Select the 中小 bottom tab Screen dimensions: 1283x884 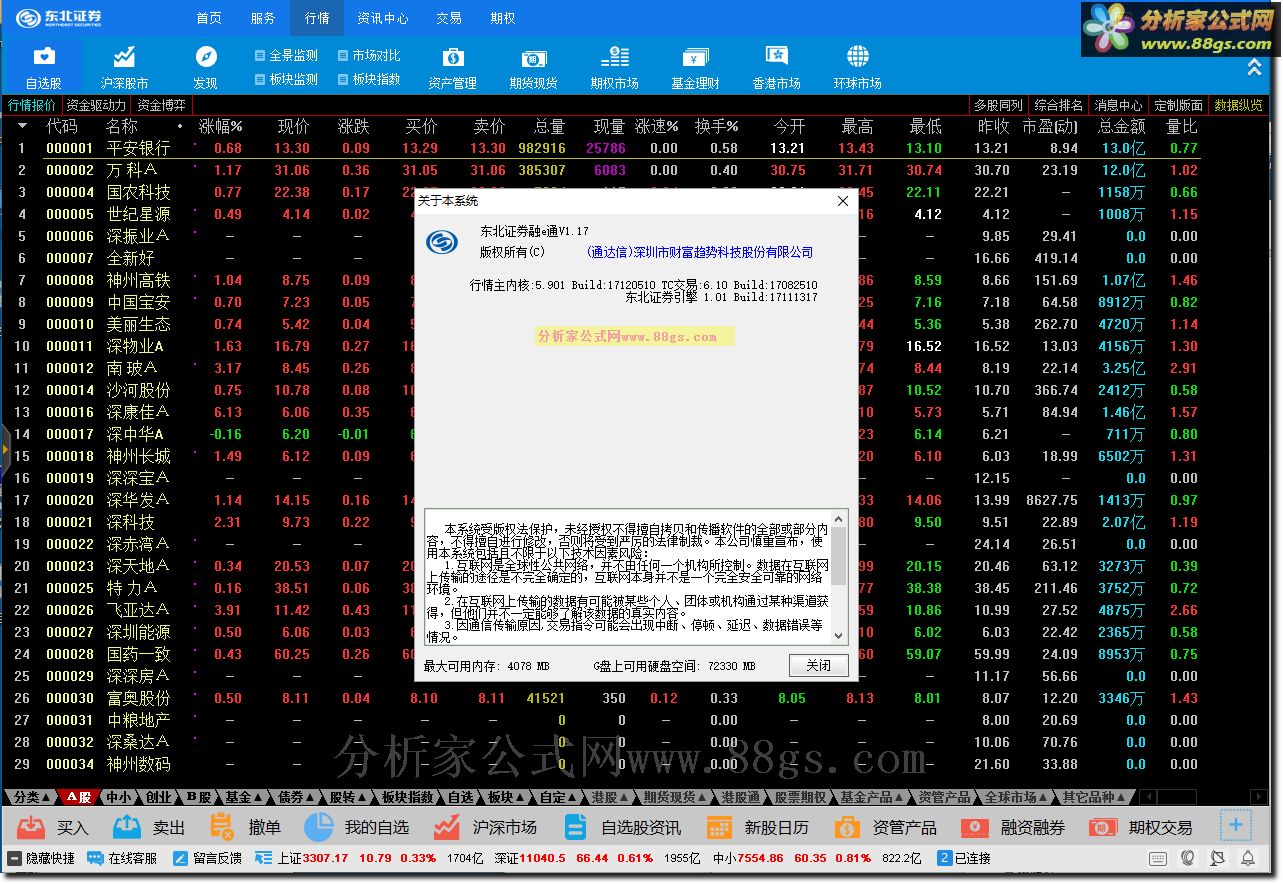click(118, 797)
